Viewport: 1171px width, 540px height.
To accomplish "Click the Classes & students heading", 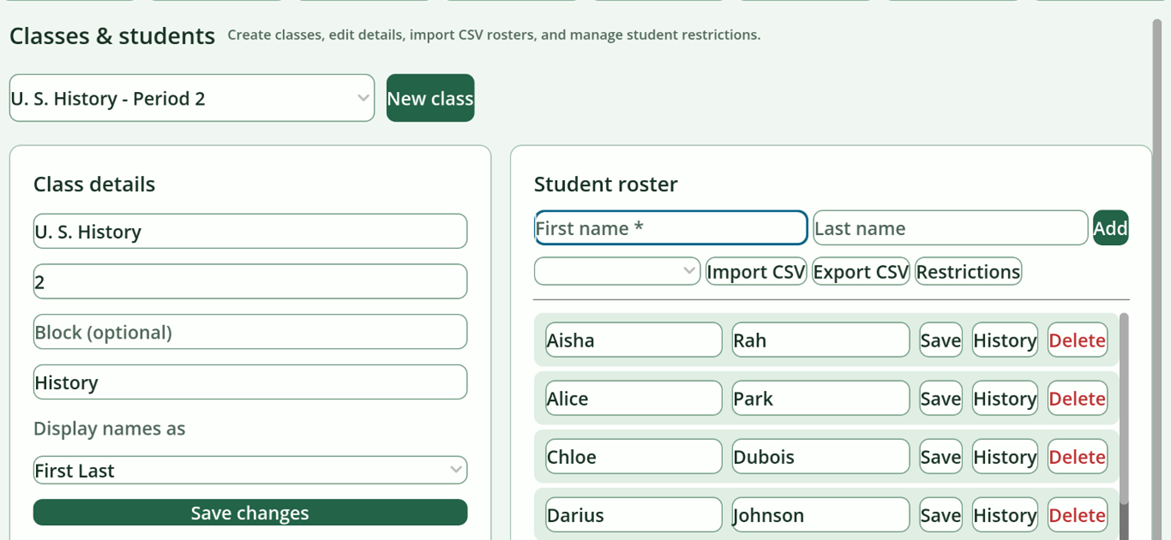I will click(112, 35).
